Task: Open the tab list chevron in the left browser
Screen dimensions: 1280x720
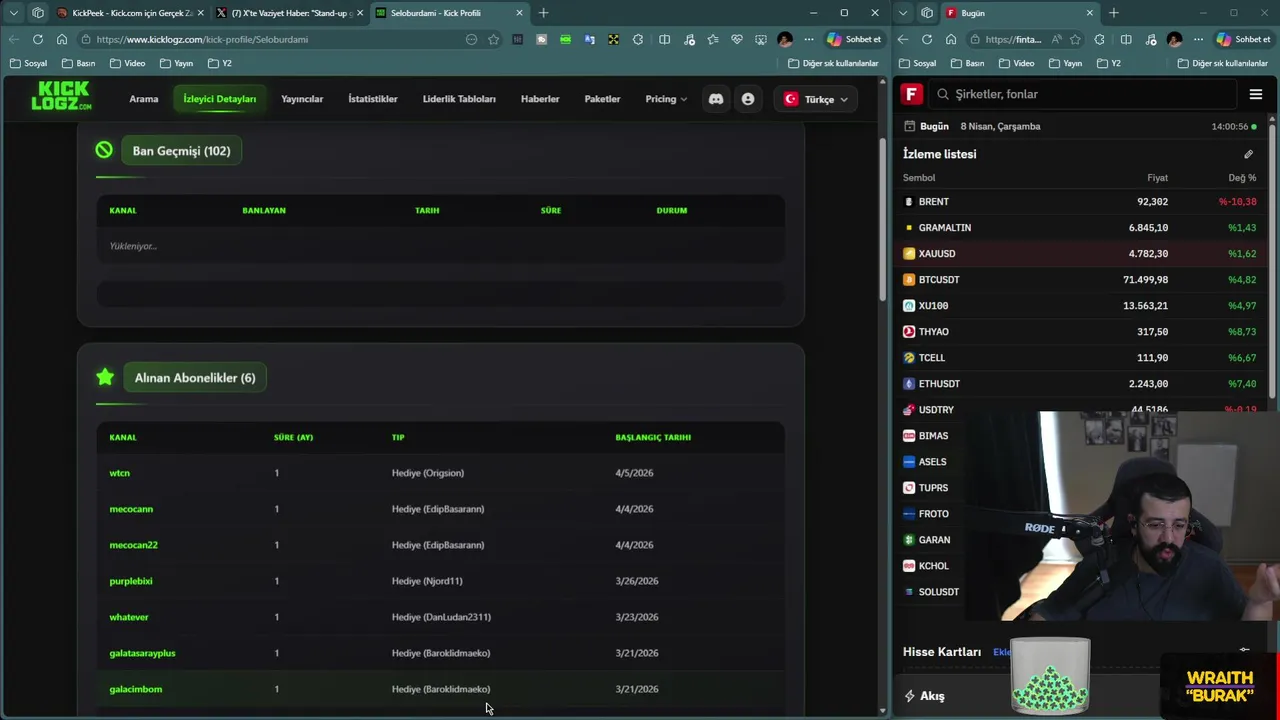Action: pos(13,13)
